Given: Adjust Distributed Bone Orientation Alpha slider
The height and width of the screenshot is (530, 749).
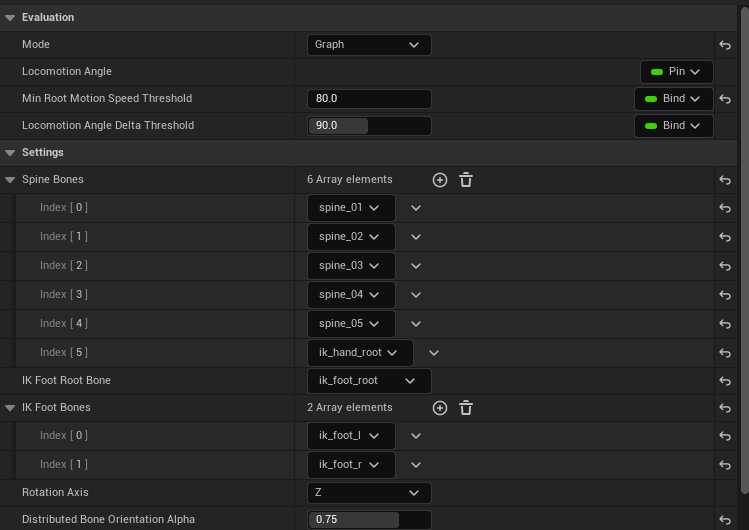Looking at the screenshot, I should (x=368, y=520).
